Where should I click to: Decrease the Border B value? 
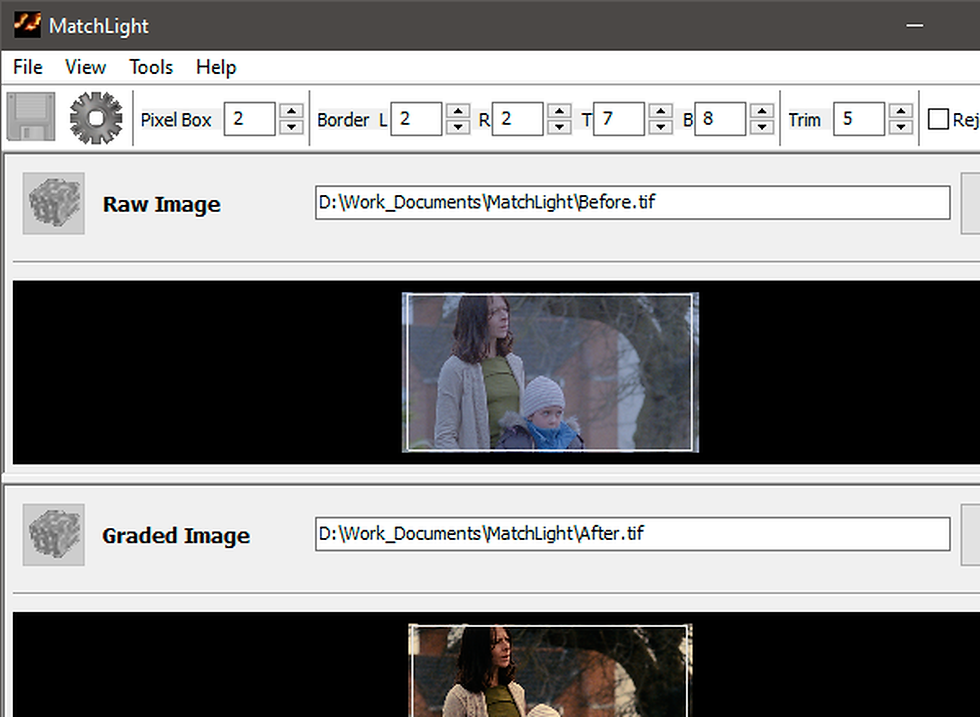coord(762,126)
